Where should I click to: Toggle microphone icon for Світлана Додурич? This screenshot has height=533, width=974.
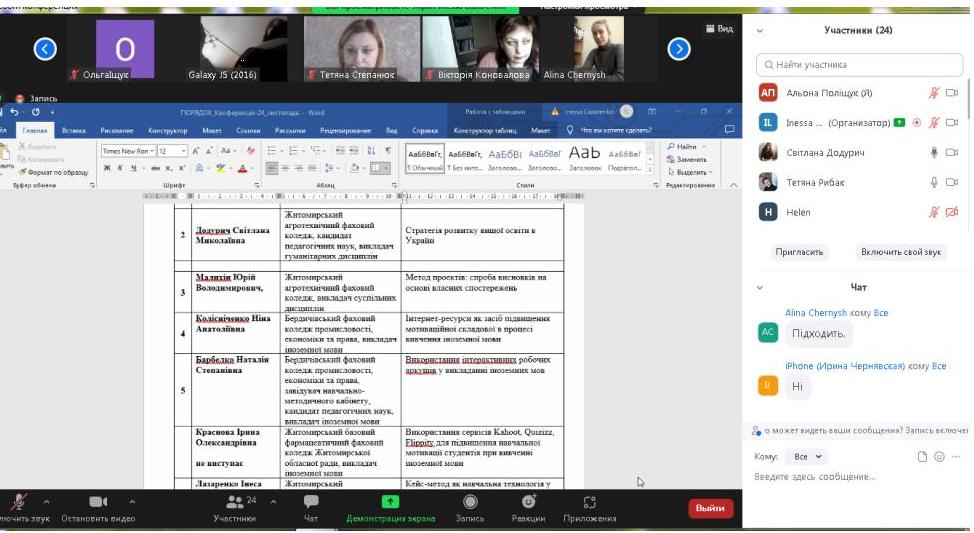coord(934,152)
